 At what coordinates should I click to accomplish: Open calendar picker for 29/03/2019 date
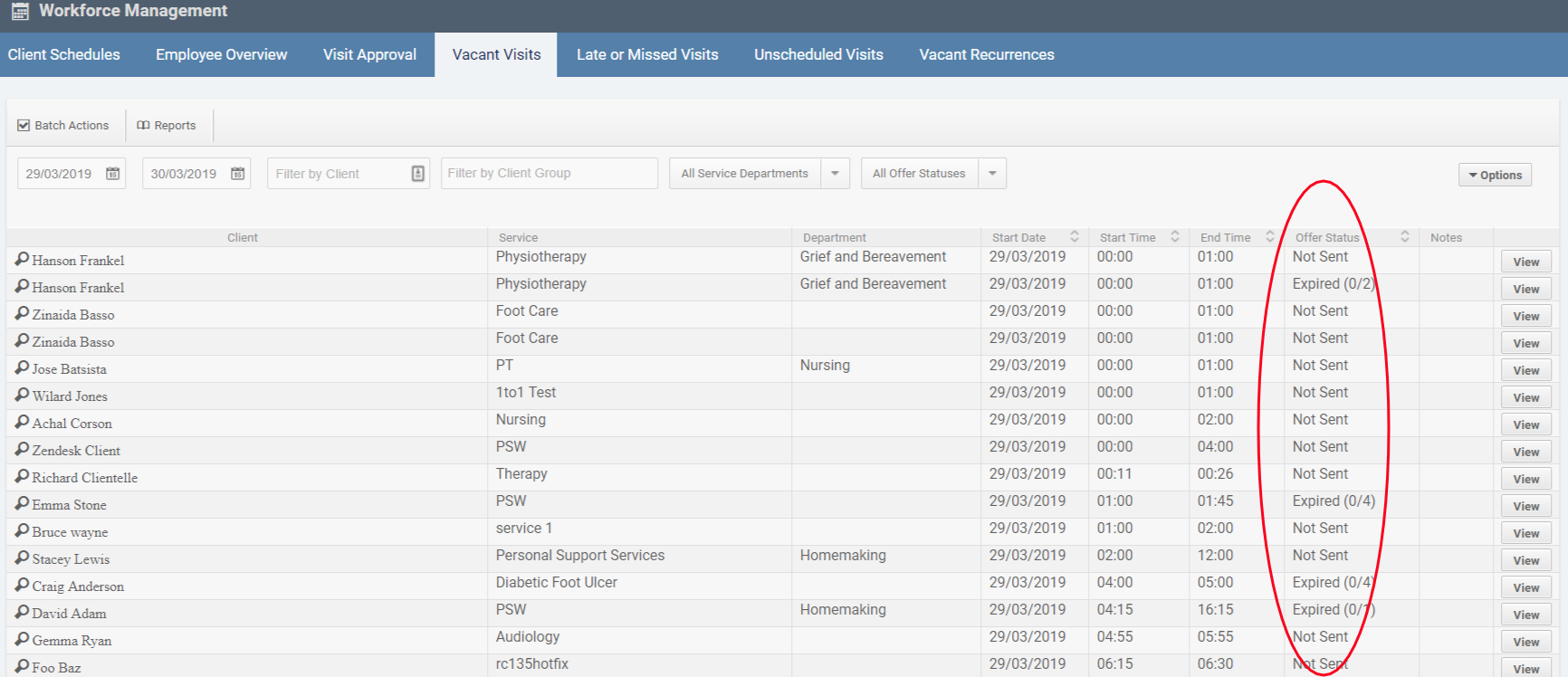[x=113, y=174]
